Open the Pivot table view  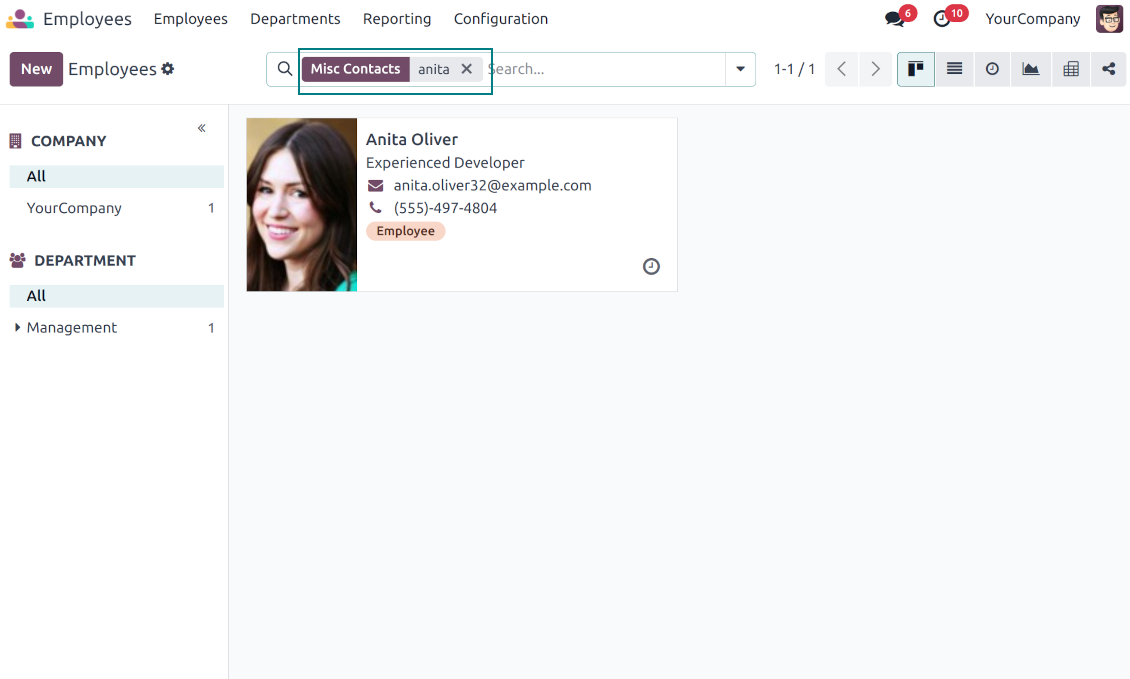1070,69
